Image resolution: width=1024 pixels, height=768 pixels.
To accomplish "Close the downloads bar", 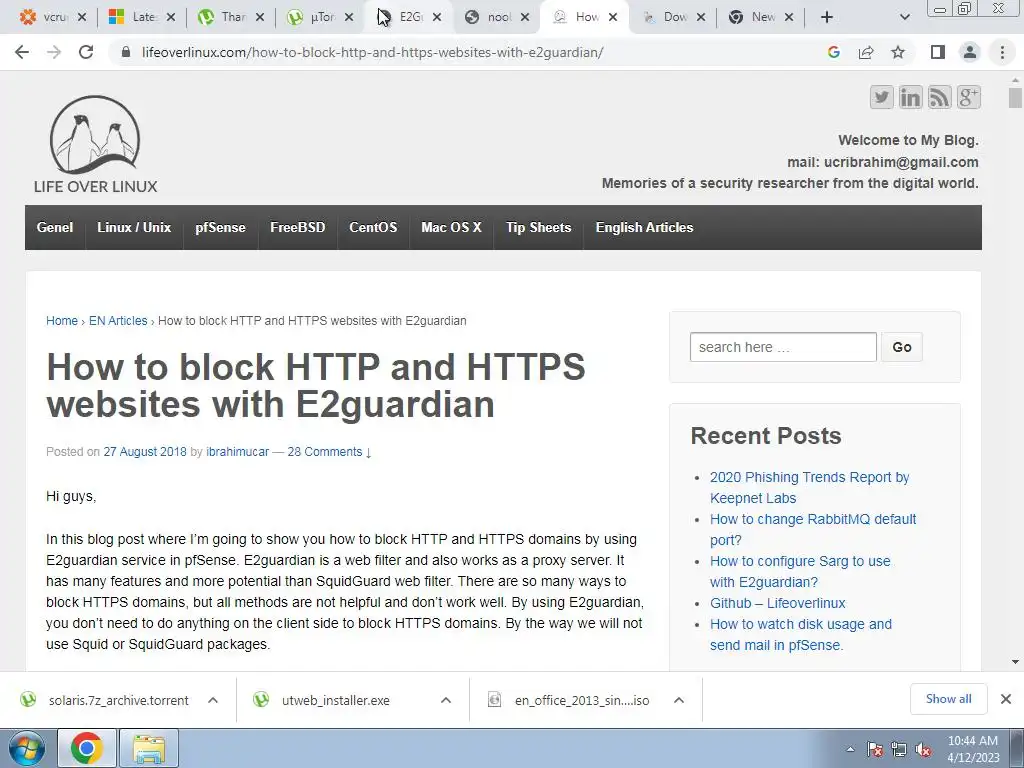I will (x=1006, y=699).
